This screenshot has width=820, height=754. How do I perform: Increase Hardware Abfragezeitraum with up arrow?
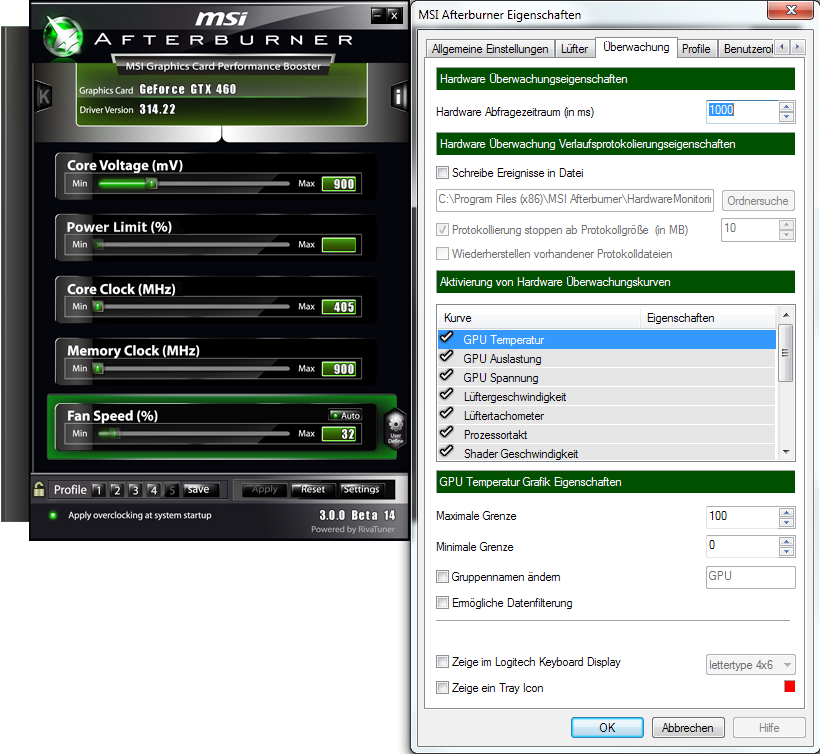tap(787, 107)
